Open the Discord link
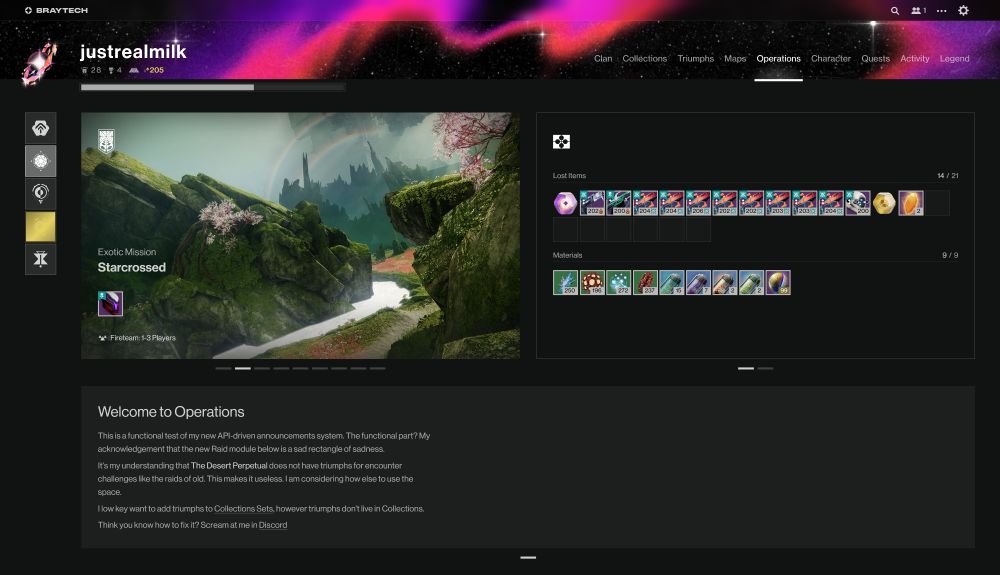The width and height of the screenshot is (1000, 575). 273,525
